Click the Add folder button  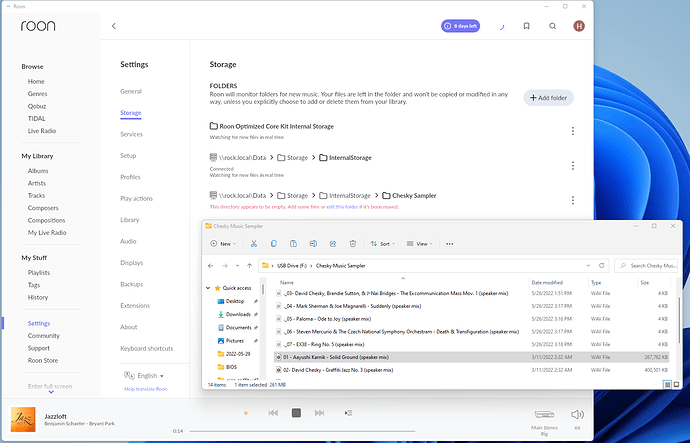tap(549, 97)
